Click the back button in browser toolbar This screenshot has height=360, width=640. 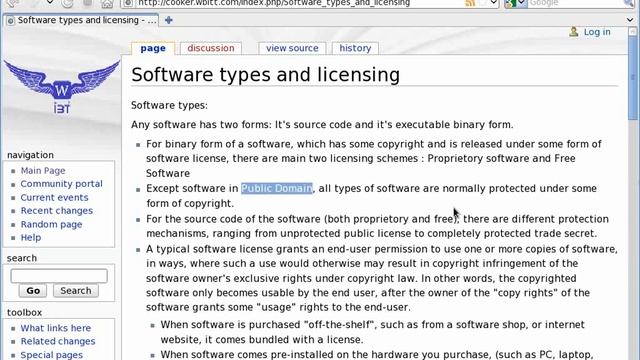[13, 3]
